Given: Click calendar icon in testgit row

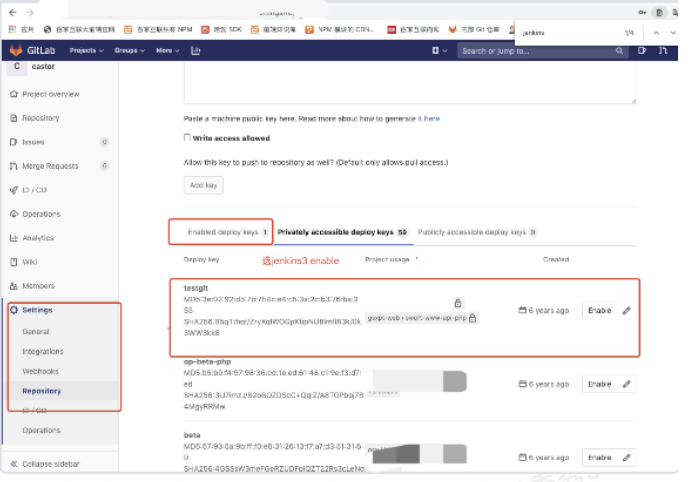Looking at the screenshot, I should point(522,310).
